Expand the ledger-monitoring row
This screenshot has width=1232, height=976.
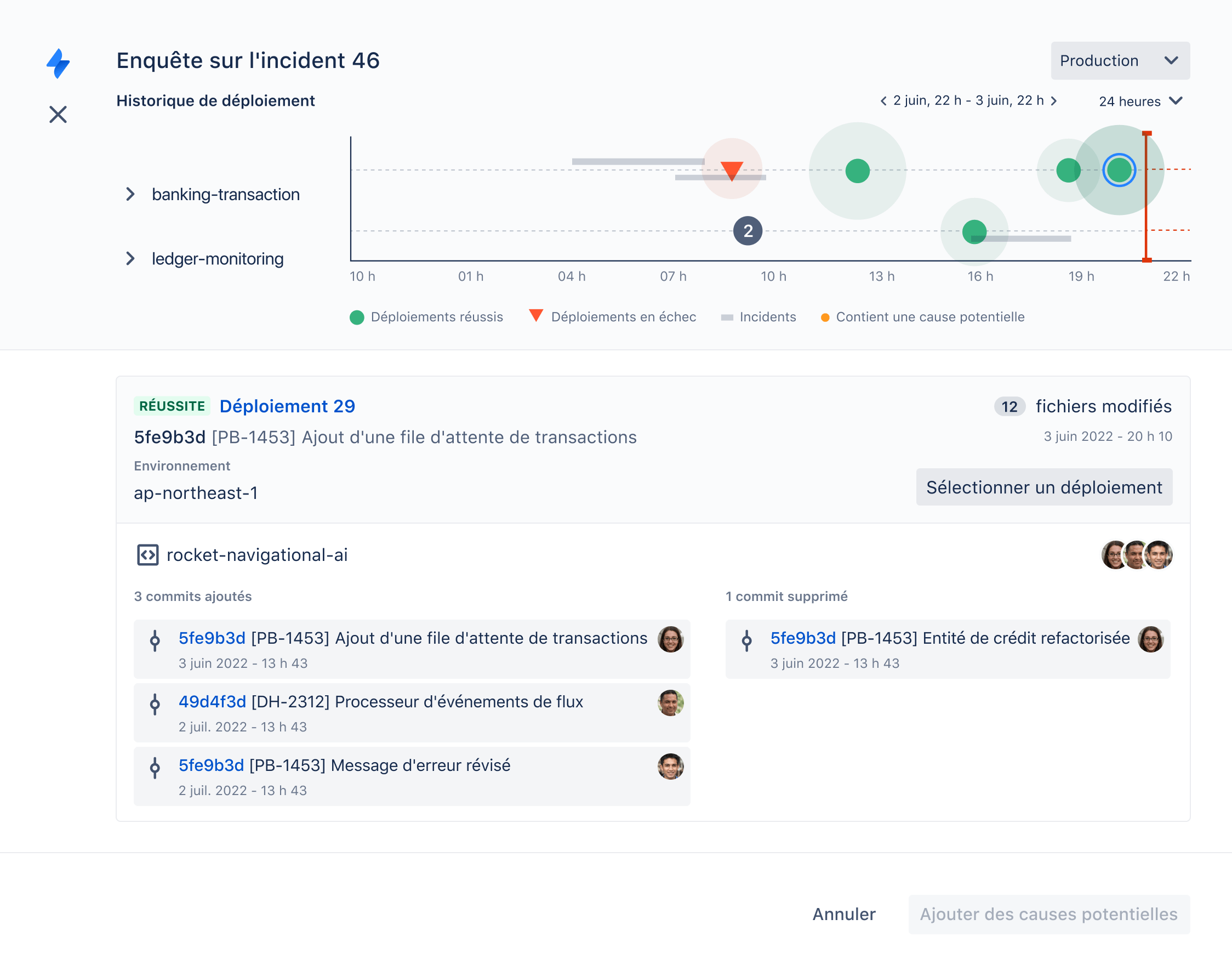click(x=130, y=258)
